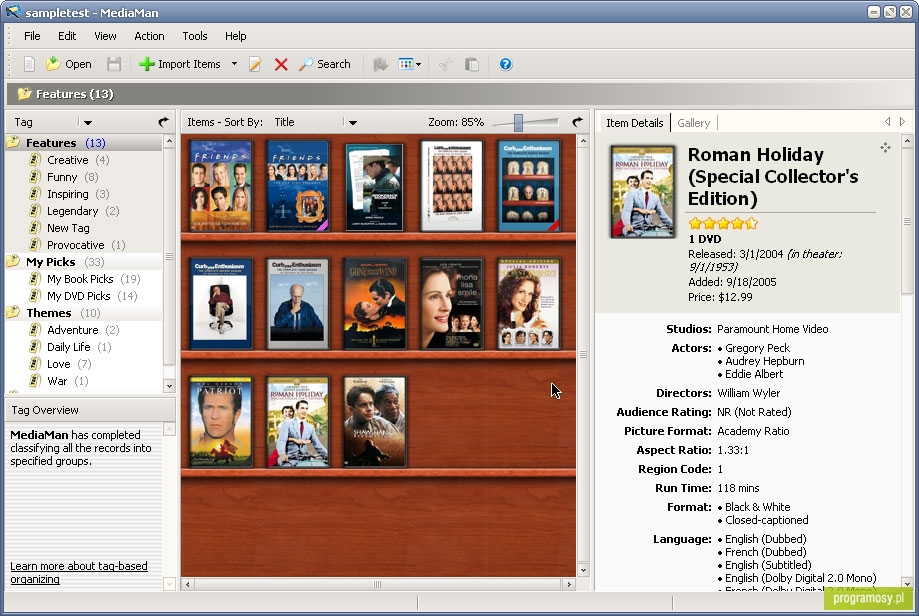Select the Shawshank Redemption cover

(x=375, y=422)
